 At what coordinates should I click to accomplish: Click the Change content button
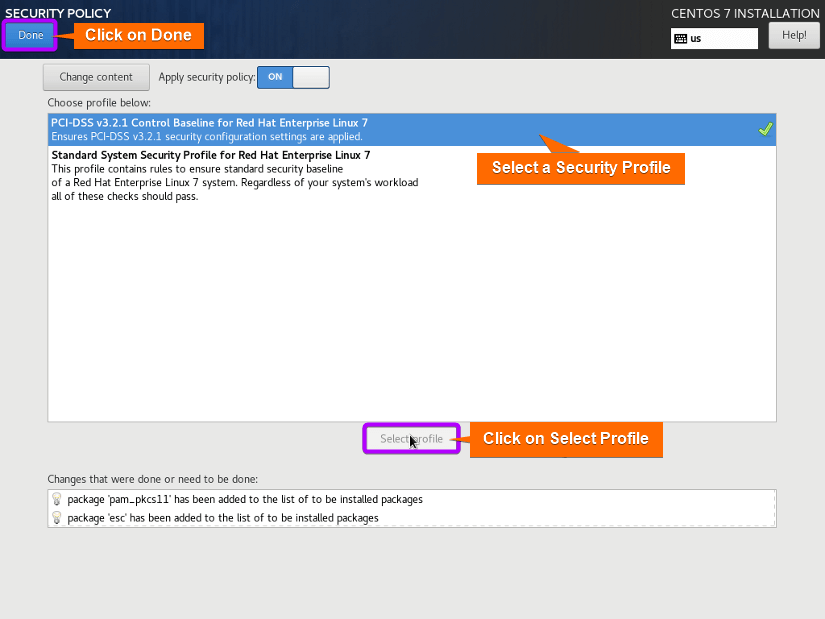tap(96, 77)
